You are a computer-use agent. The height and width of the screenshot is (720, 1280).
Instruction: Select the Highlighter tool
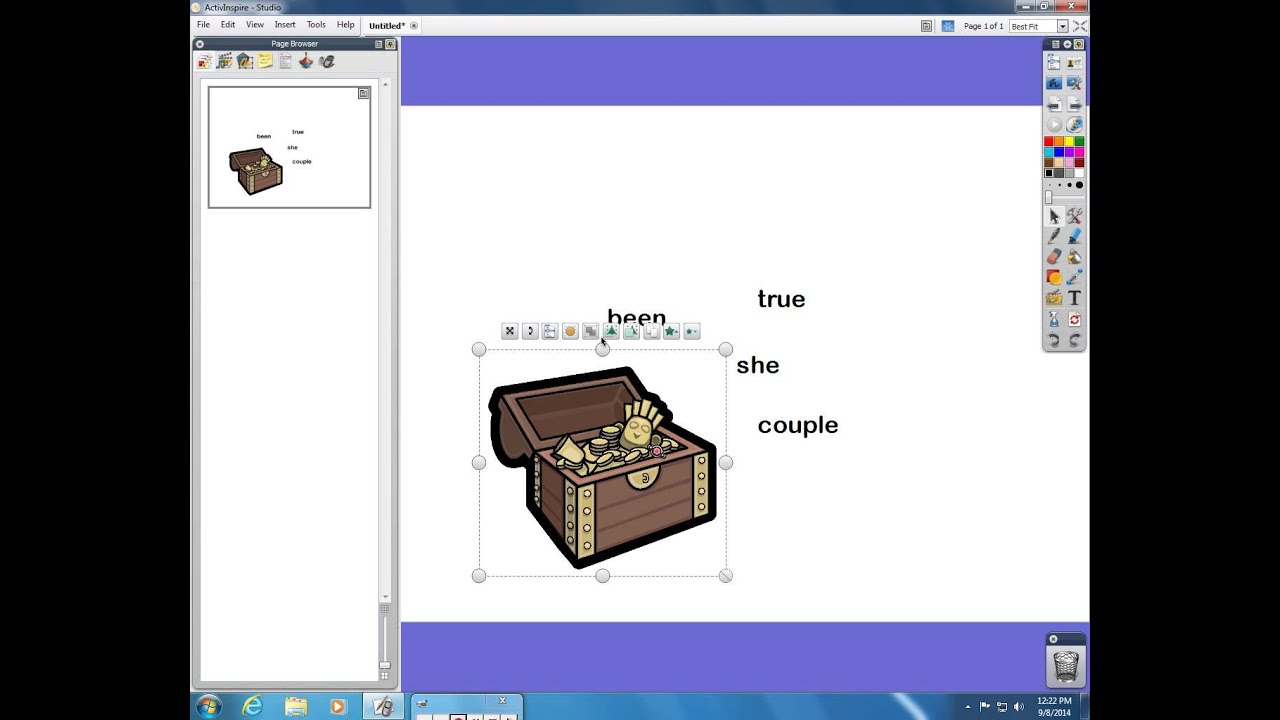click(1074, 237)
